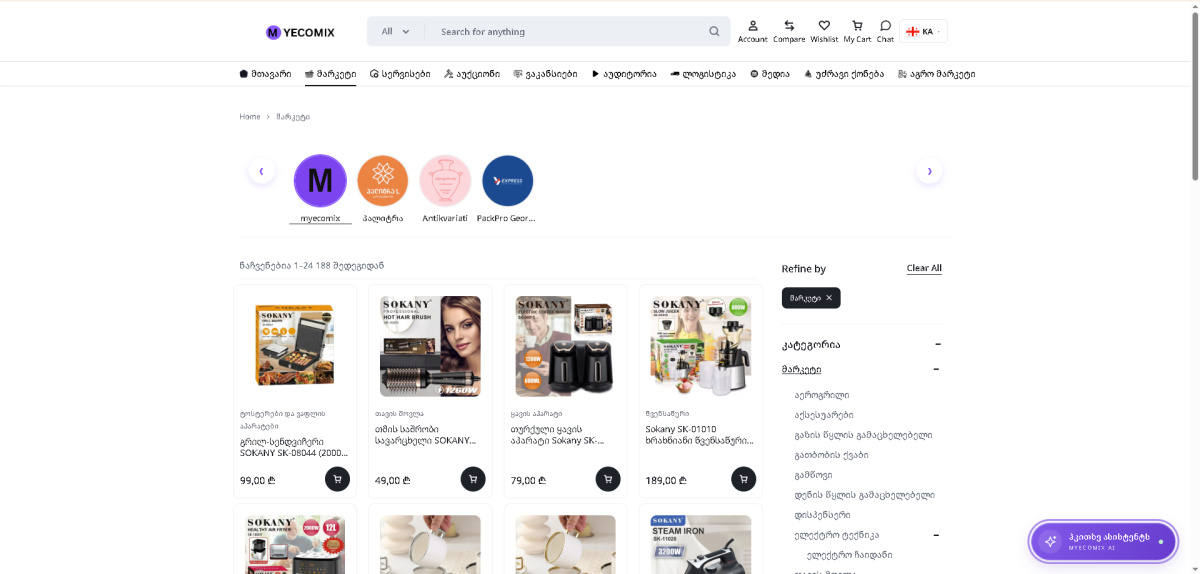The width and height of the screenshot is (1200, 574).
Task: Click the MYECOMIX logo
Action: [x=300, y=32]
